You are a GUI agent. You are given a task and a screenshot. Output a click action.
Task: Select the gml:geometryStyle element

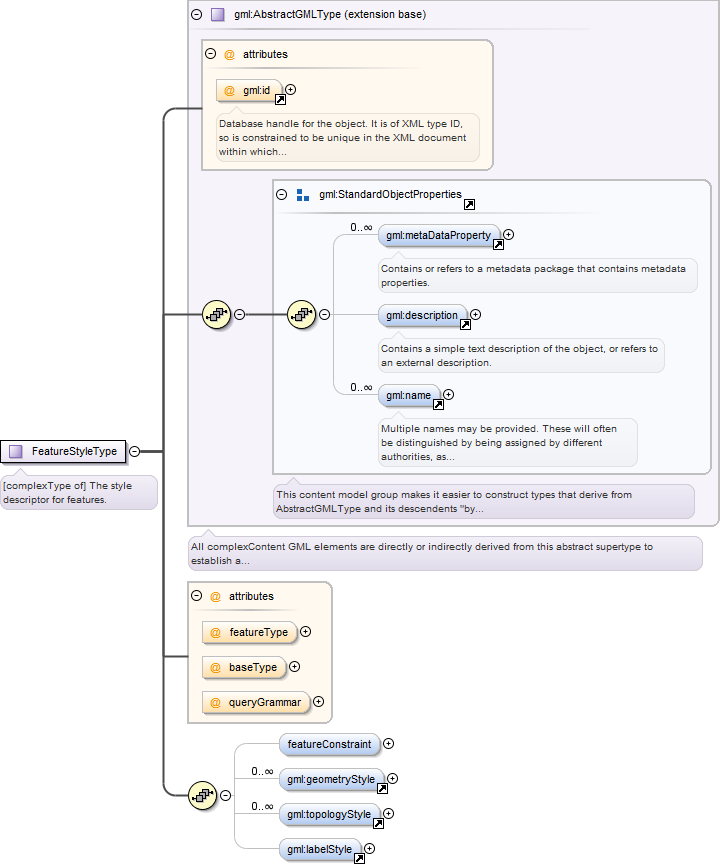(332, 779)
